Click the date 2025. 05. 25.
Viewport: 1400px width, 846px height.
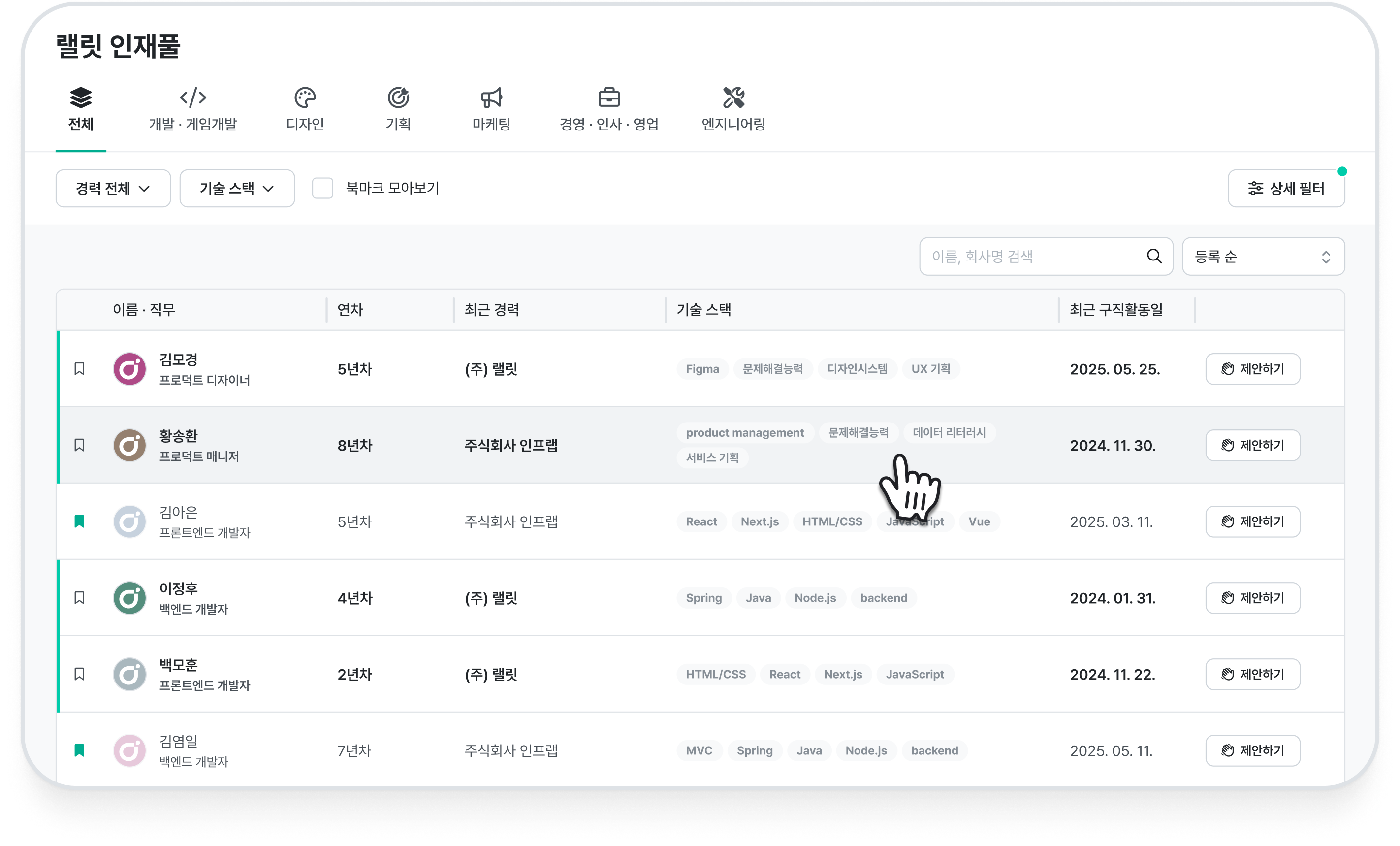click(1115, 369)
